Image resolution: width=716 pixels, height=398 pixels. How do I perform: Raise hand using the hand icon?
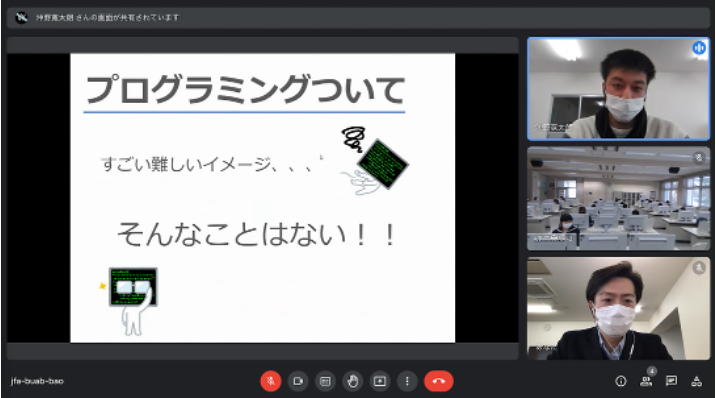click(x=353, y=381)
